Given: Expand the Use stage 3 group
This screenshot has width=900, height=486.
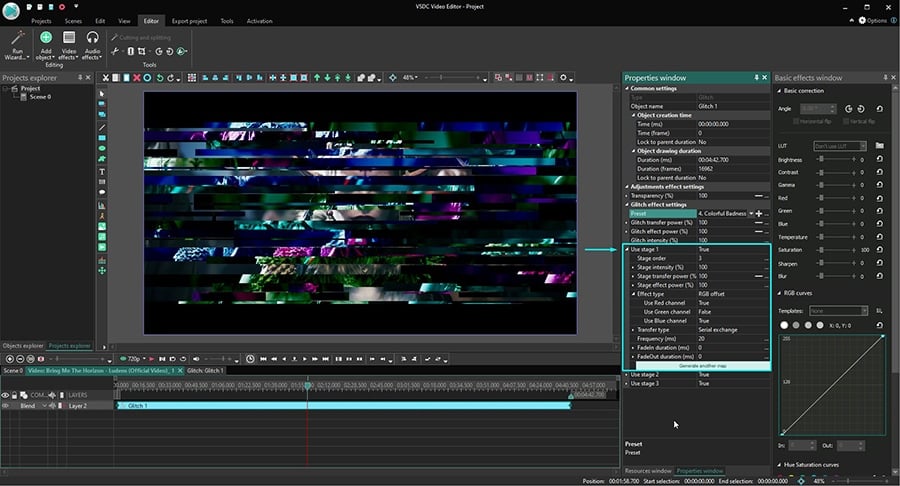Looking at the screenshot, I should (x=627, y=383).
